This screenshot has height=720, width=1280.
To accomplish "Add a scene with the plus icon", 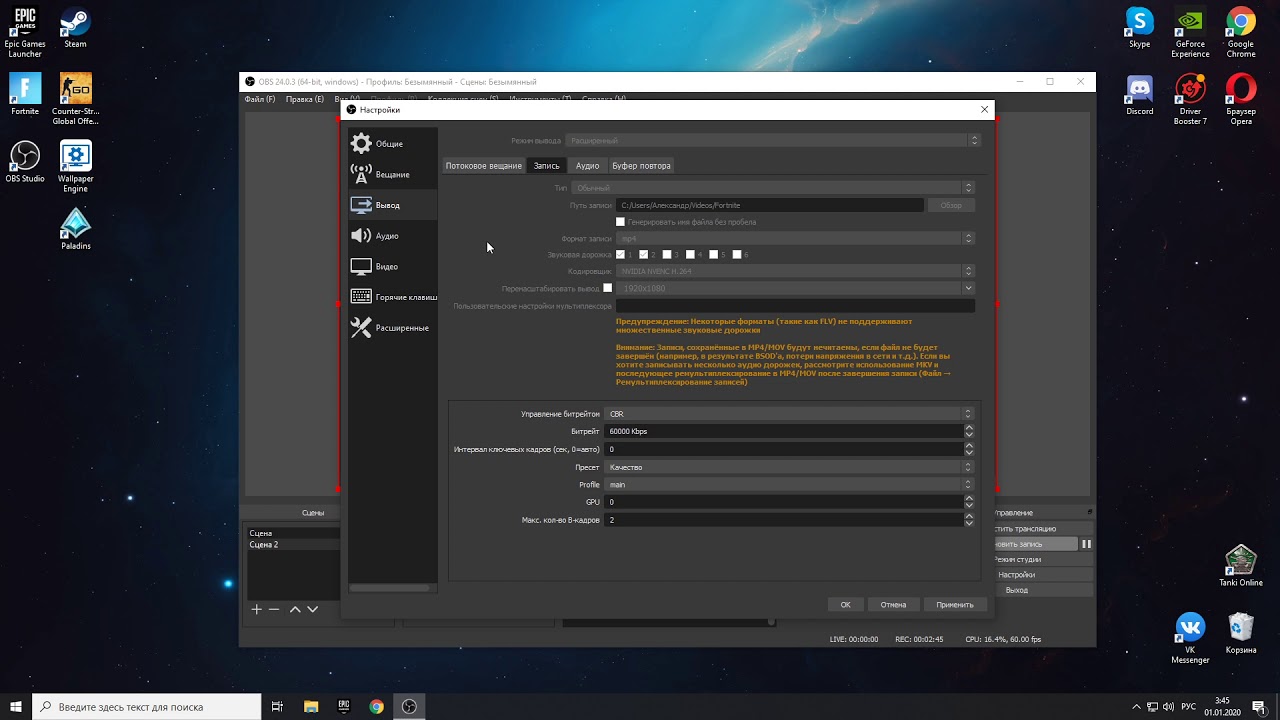I will coord(256,609).
